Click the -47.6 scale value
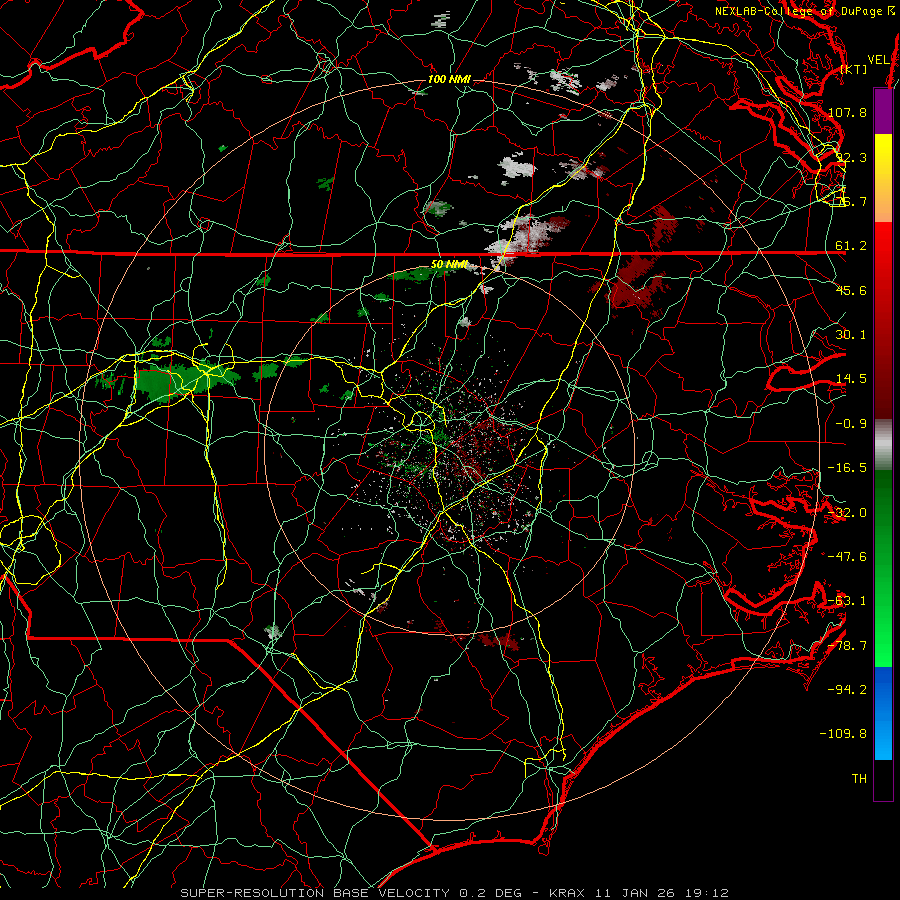900x900 pixels. click(x=848, y=557)
